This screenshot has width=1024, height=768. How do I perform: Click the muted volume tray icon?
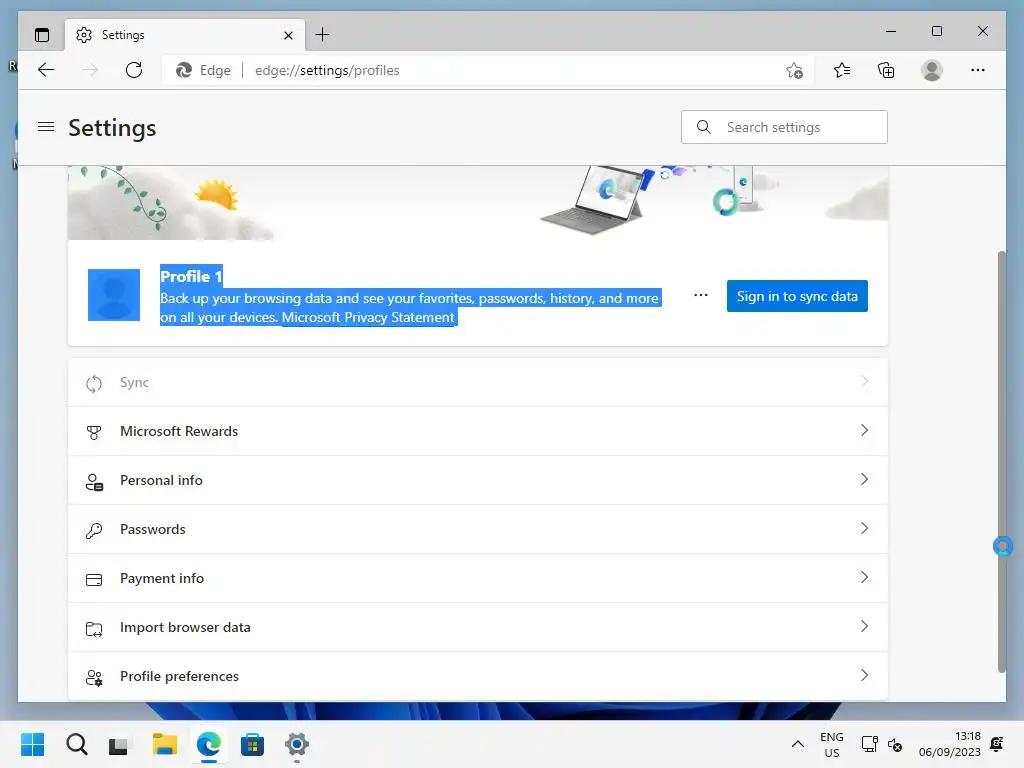click(895, 744)
